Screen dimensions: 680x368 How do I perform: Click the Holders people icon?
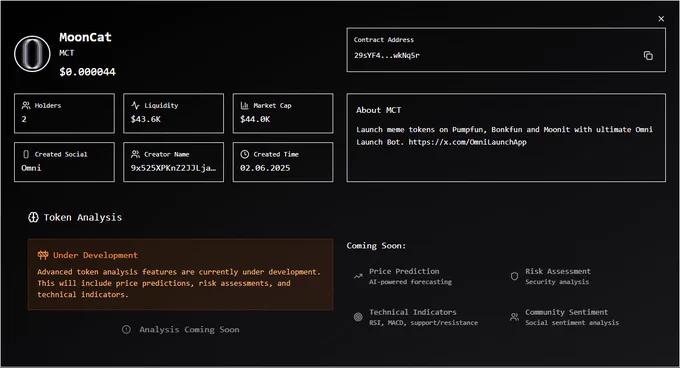(x=26, y=105)
